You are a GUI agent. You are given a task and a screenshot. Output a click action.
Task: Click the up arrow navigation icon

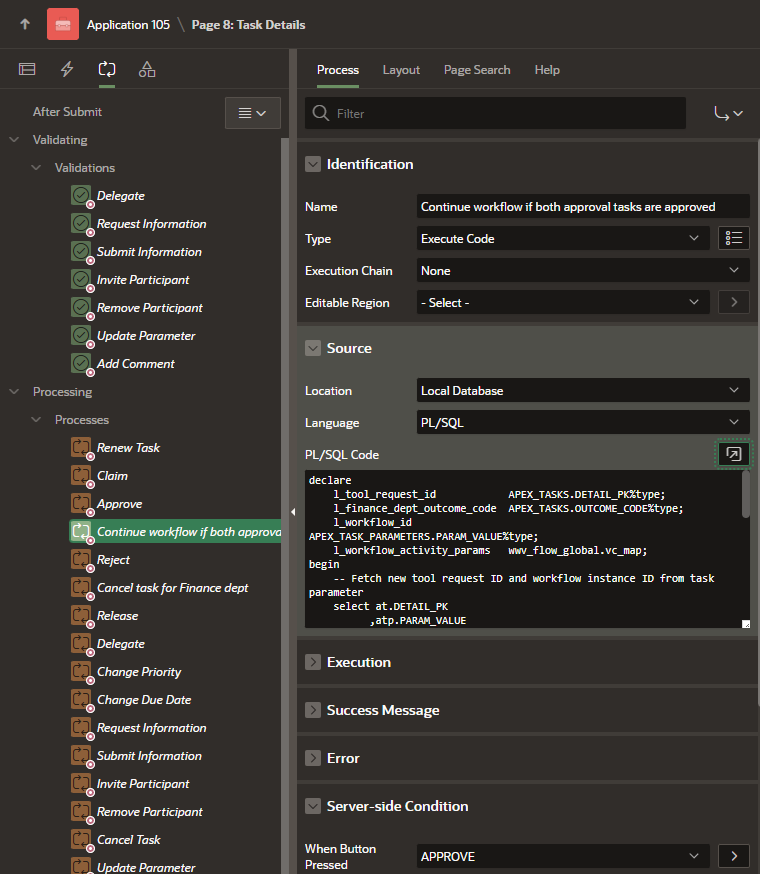24,24
